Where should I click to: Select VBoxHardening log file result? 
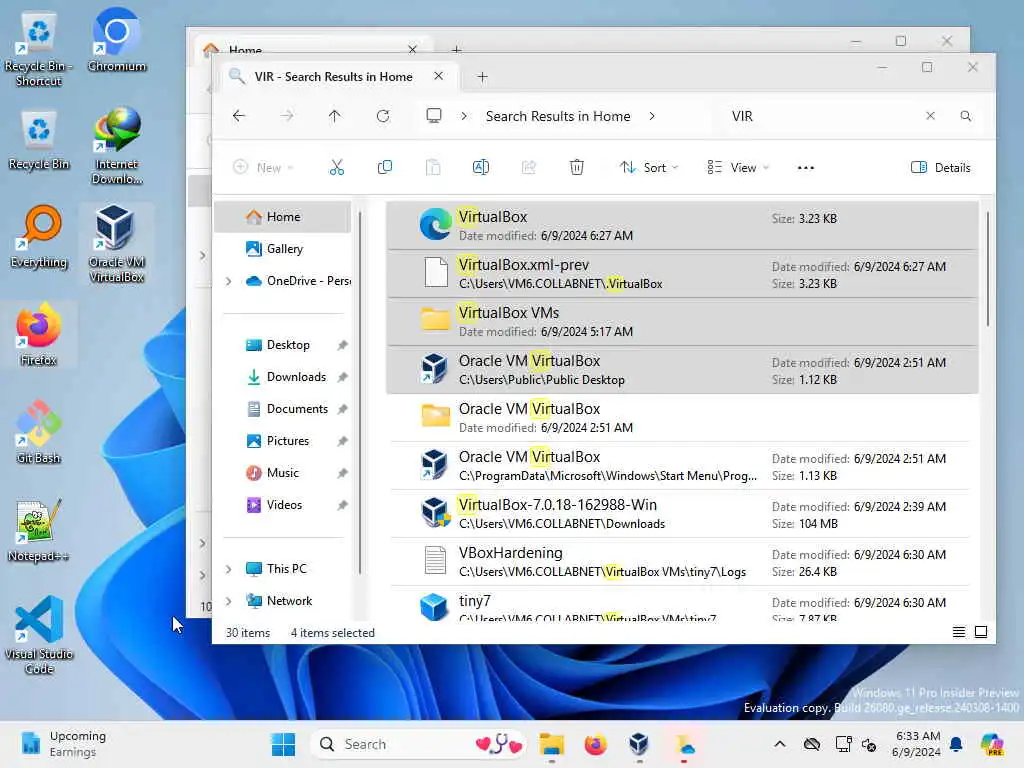click(682, 562)
